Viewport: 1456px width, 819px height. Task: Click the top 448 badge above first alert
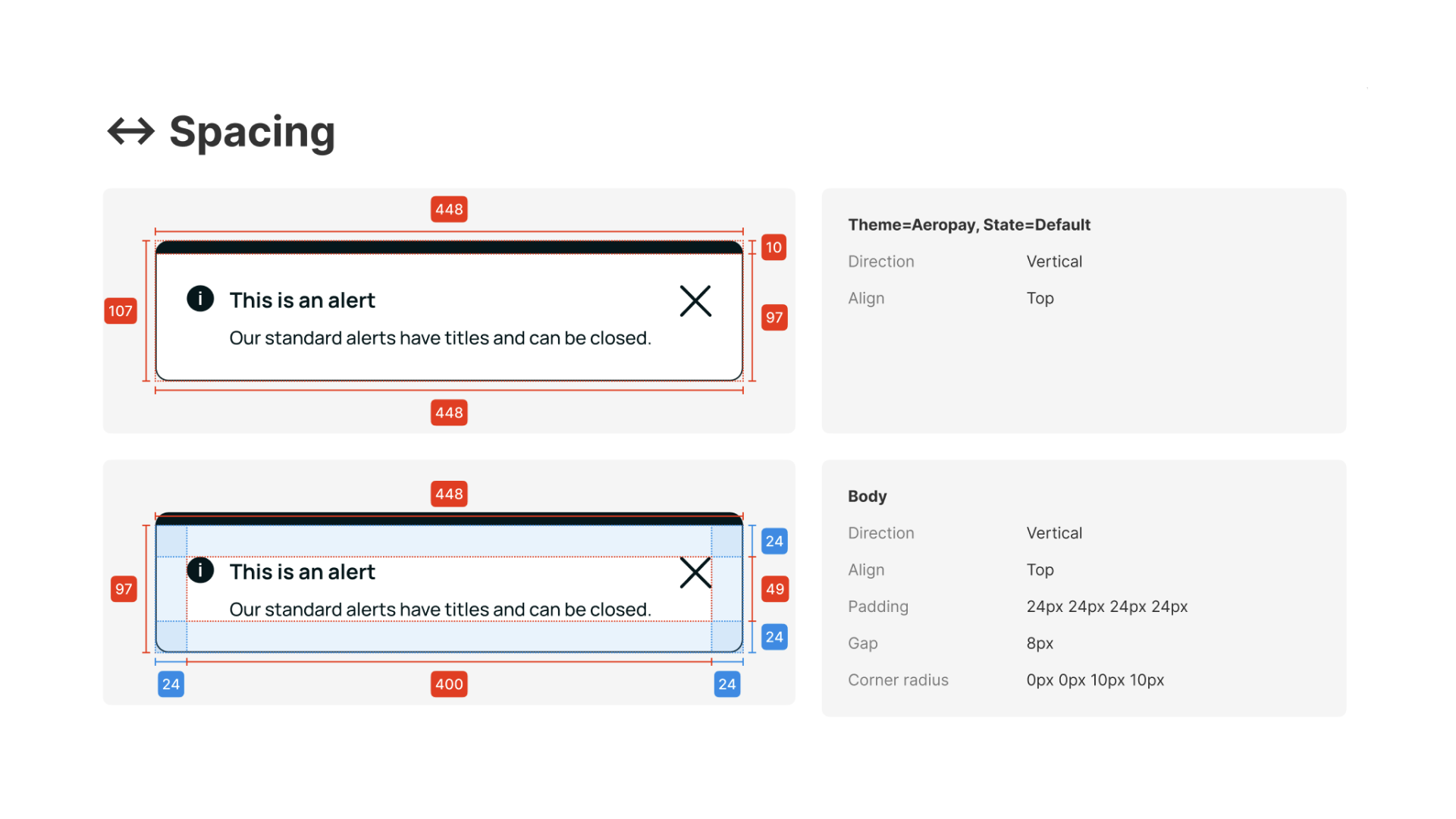449,209
